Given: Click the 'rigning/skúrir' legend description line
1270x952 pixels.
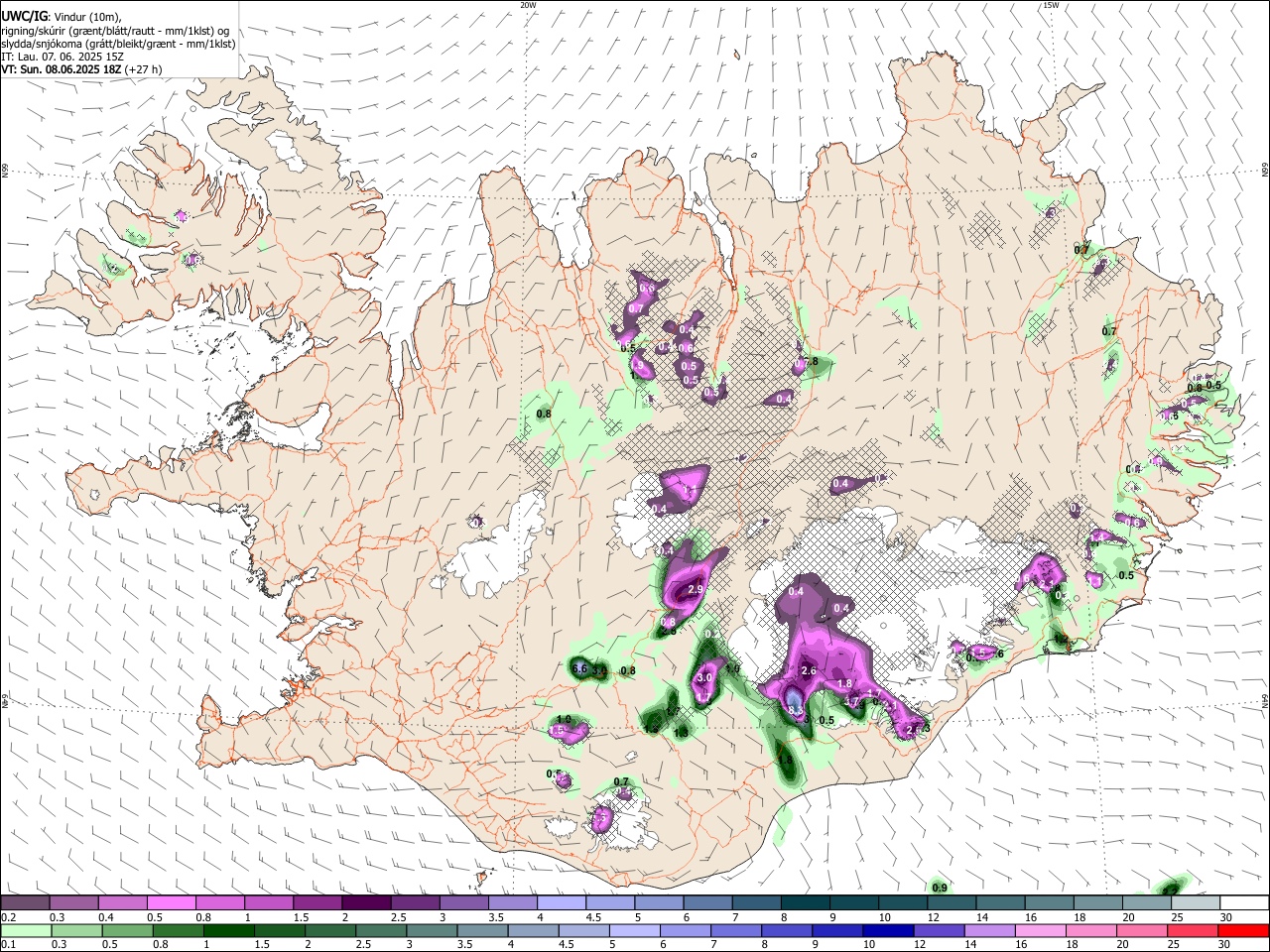Looking at the screenshot, I should click(115, 31).
